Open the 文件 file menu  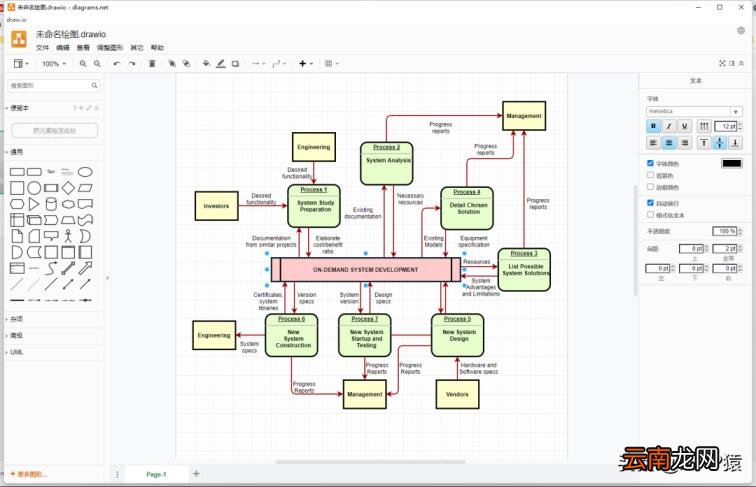(42, 48)
